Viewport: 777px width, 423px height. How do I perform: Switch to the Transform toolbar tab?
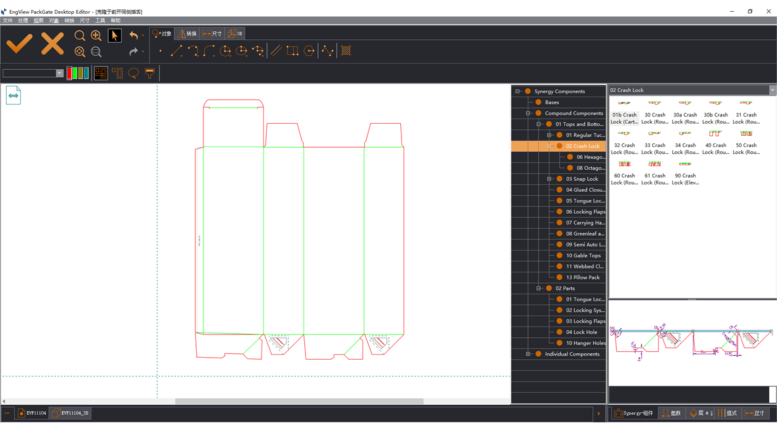(x=187, y=34)
